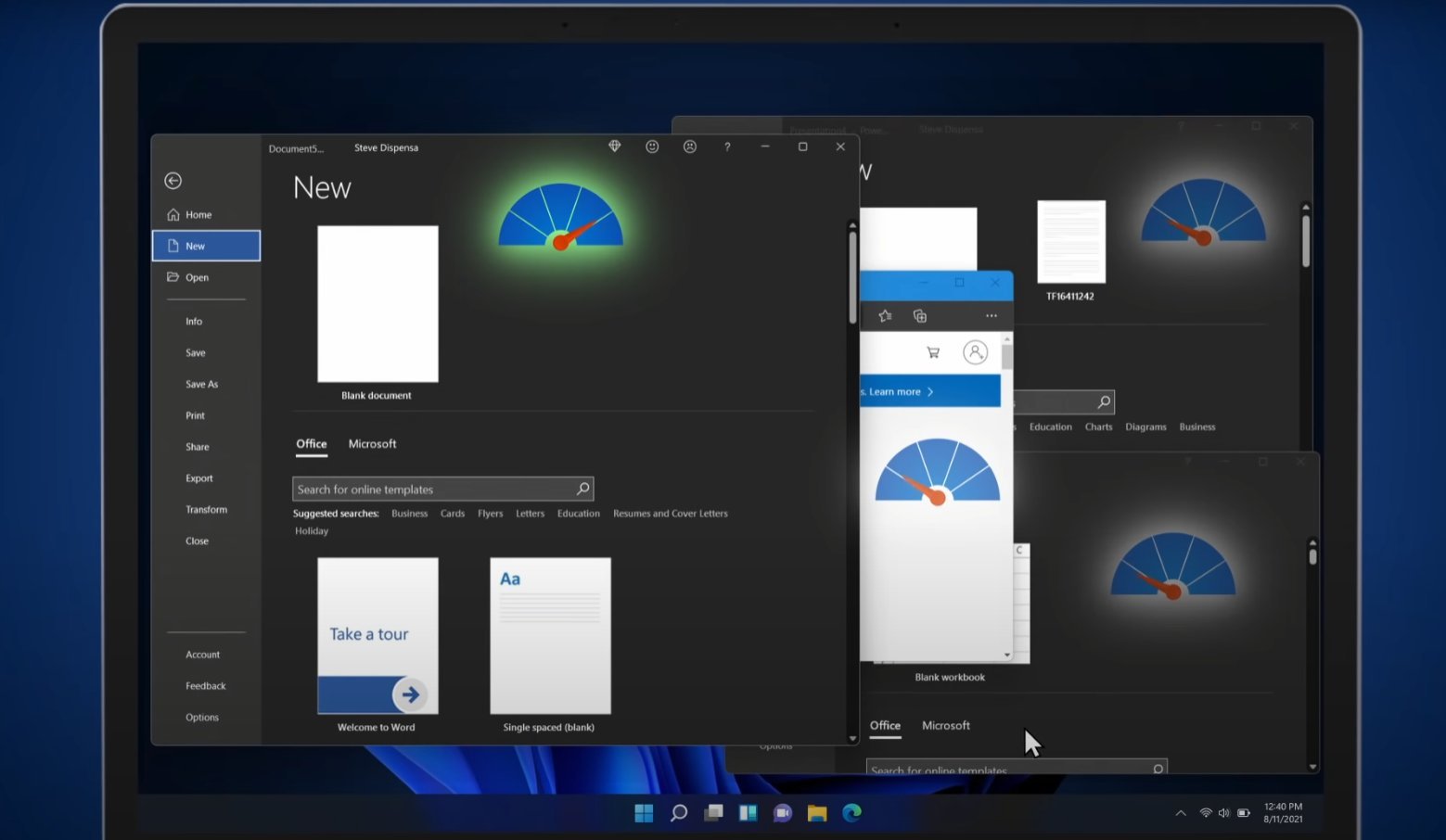Click the Collections icon in Edge window
Image resolution: width=1446 pixels, height=840 pixels.
click(920, 316)
